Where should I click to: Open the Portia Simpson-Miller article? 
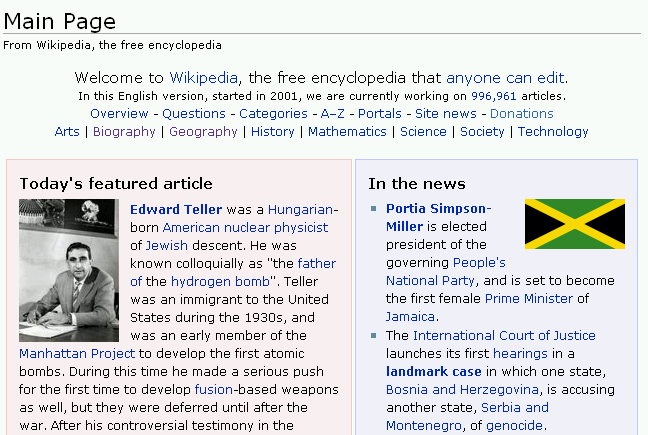click(x=438, y=217)
